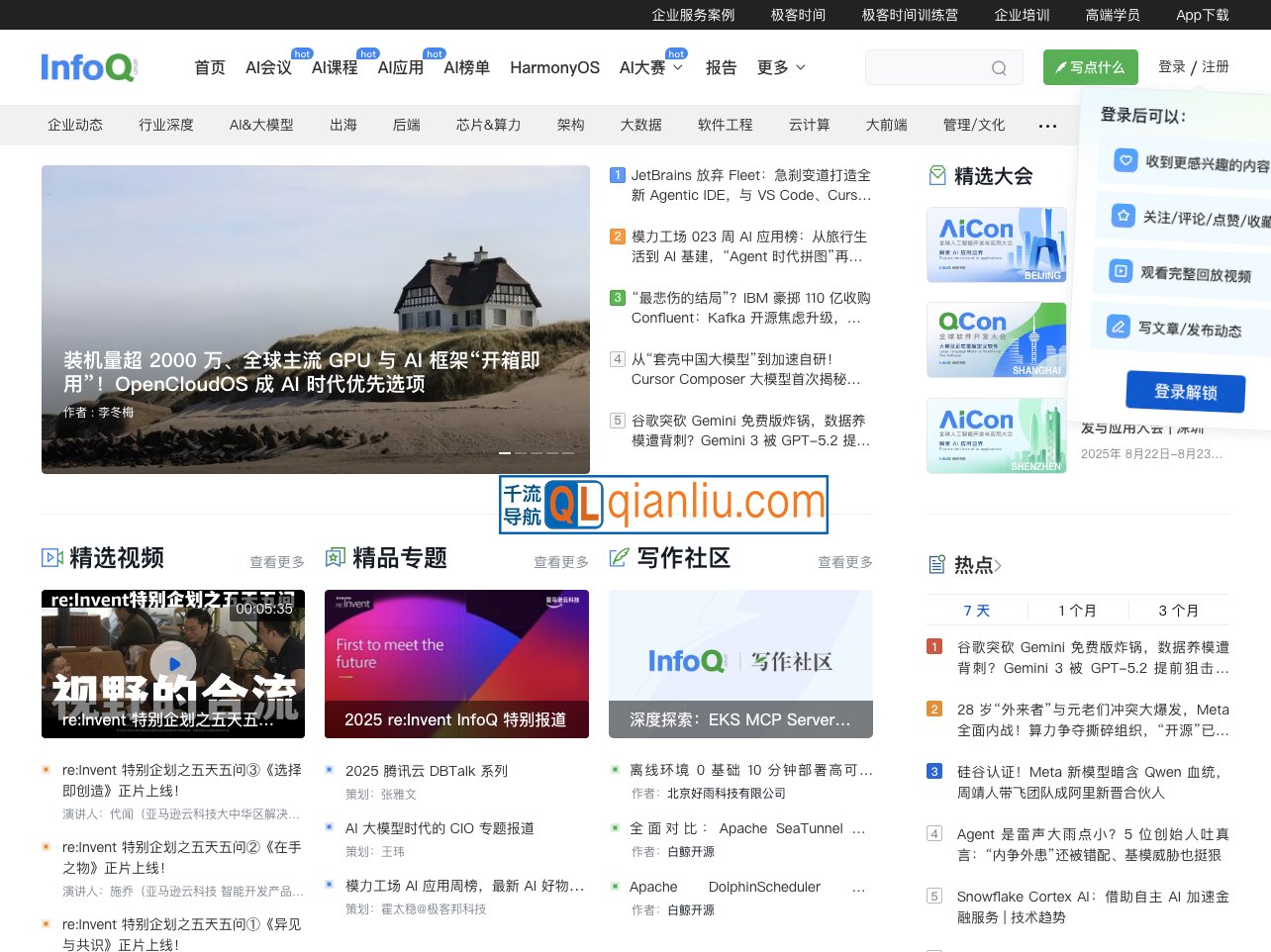
Task: Open the QCon Shanghai conference thumbnail
Action: point(996,339)
